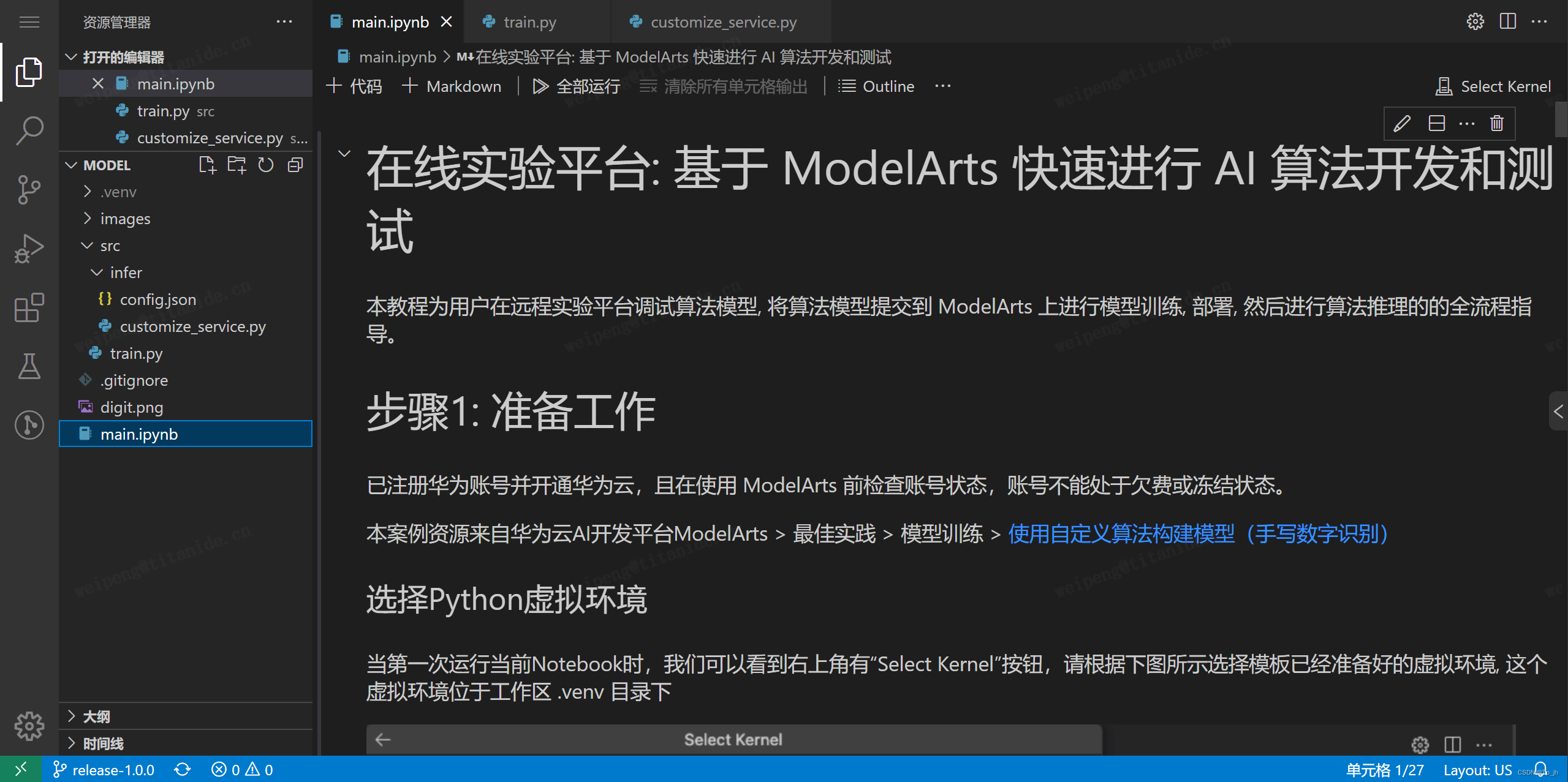Delete the current notebook cell
Screen dimensions: 1568x782
[x=1496, y=123]
